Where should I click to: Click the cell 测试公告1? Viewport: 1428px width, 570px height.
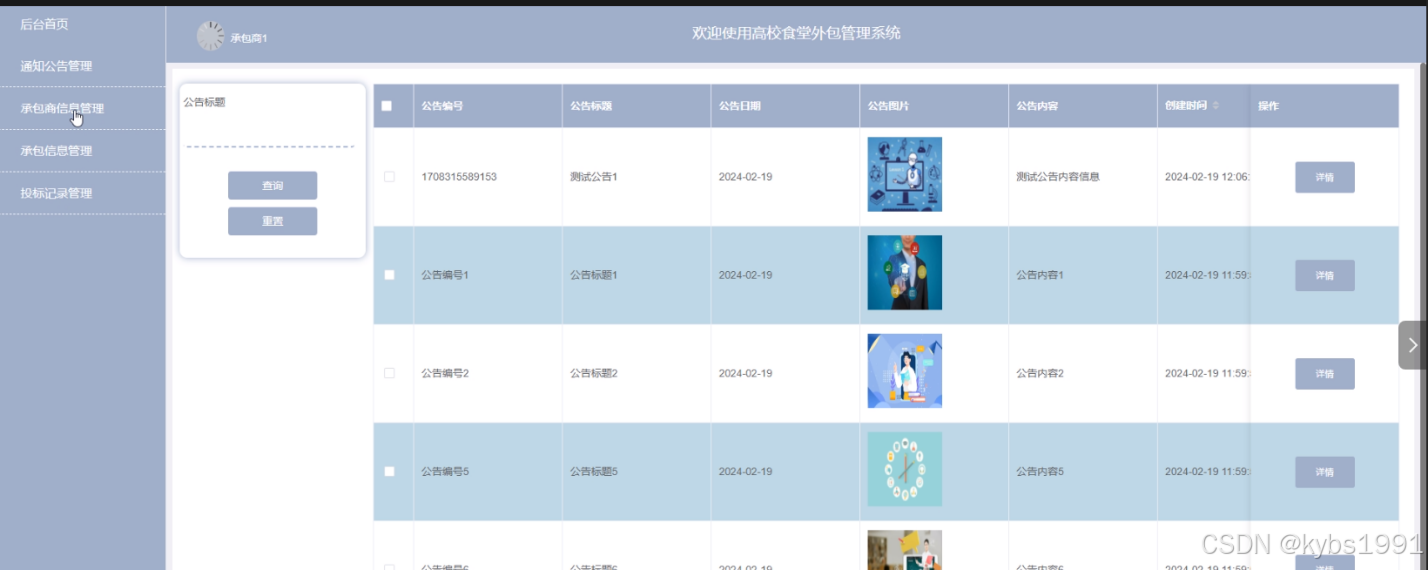594,177
